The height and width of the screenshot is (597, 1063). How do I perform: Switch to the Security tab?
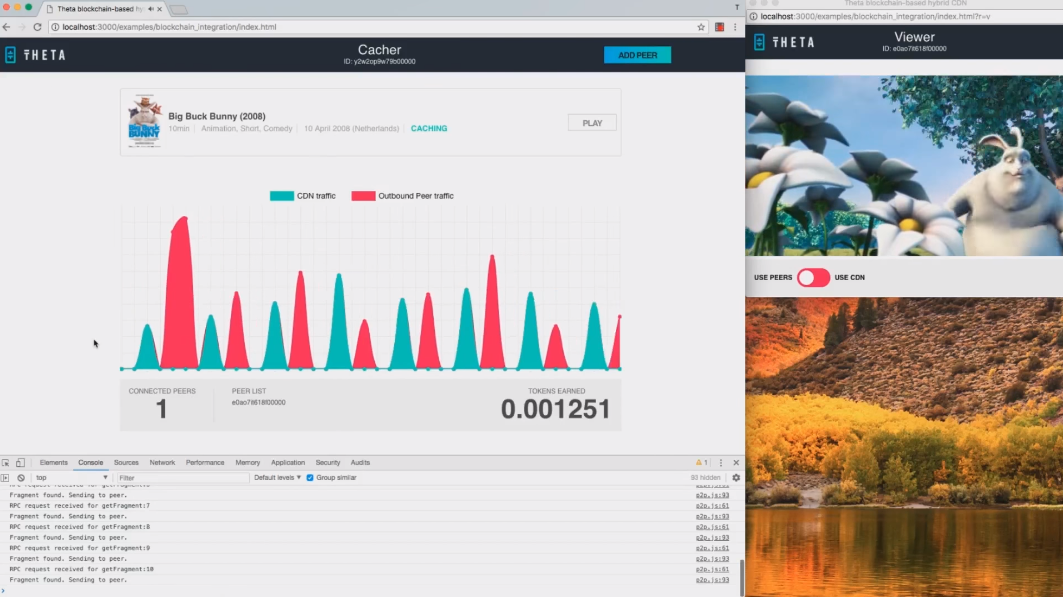(327, 463)
